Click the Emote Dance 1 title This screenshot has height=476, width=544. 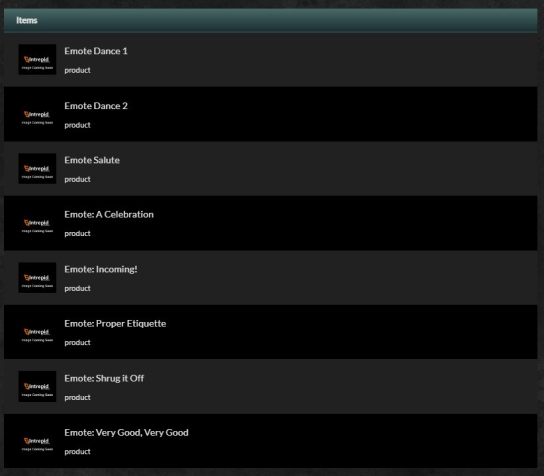(96, 51)
